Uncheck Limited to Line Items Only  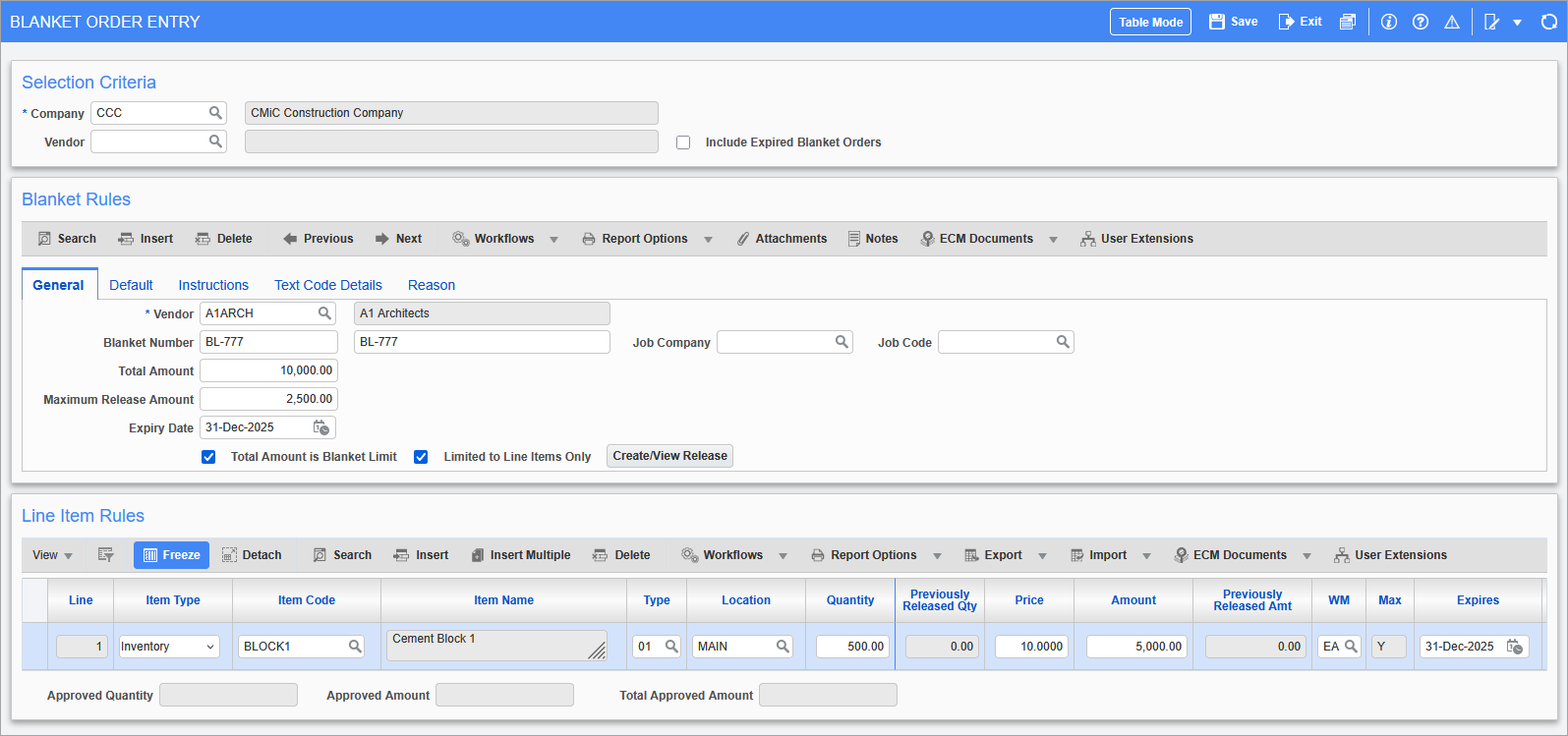(421, 457)
